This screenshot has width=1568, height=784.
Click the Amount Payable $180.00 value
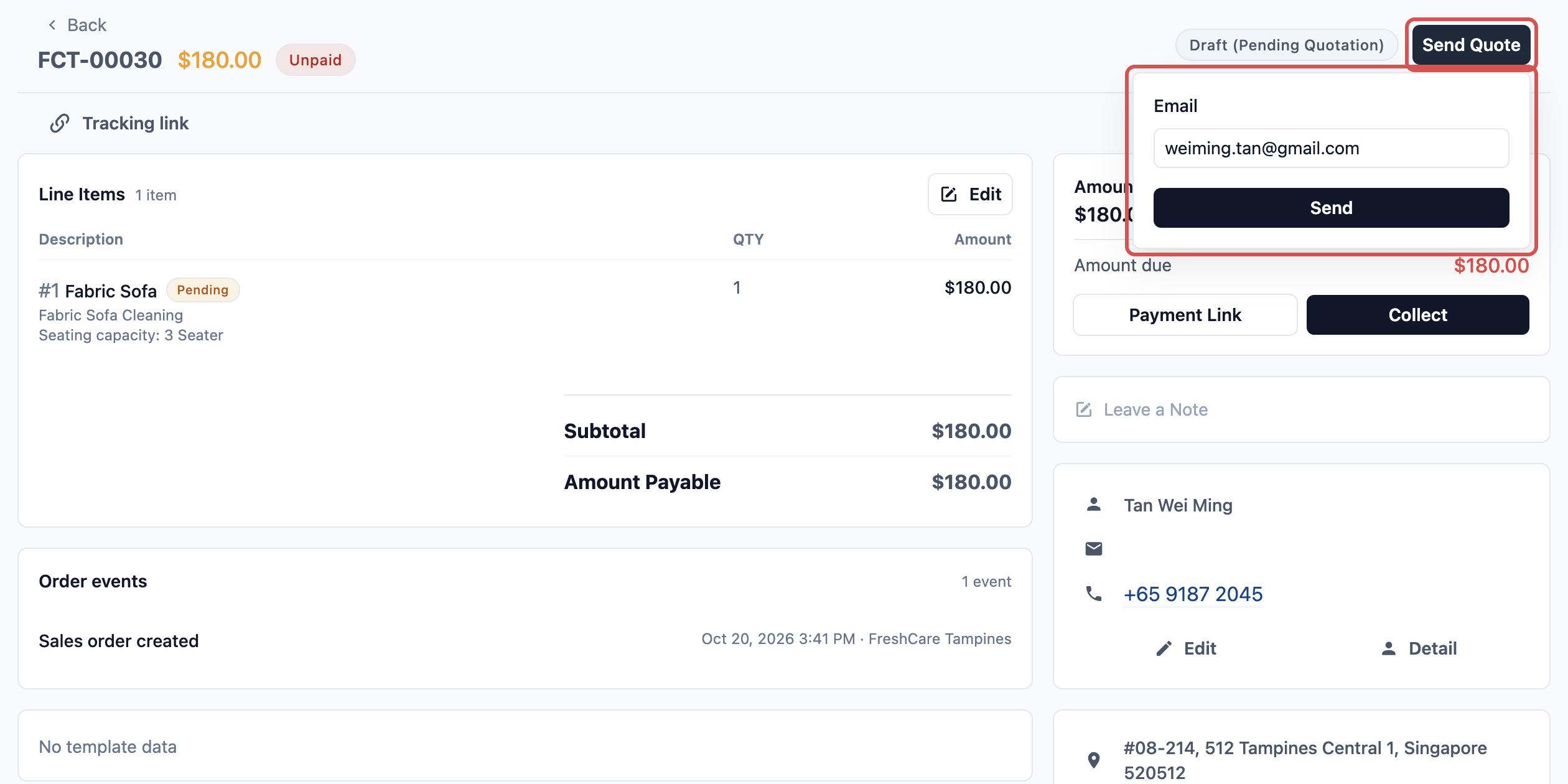click(x=971, y=482)
